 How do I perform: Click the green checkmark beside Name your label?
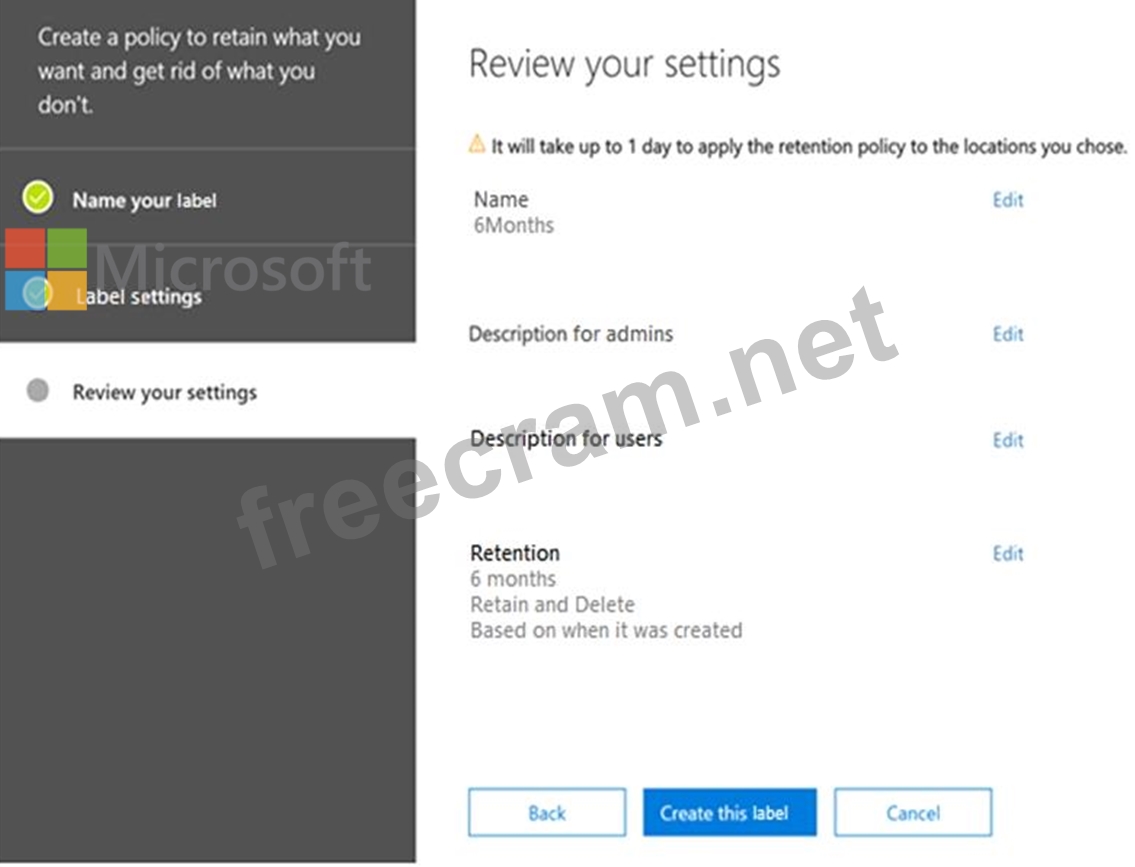[x=38, y=198]
